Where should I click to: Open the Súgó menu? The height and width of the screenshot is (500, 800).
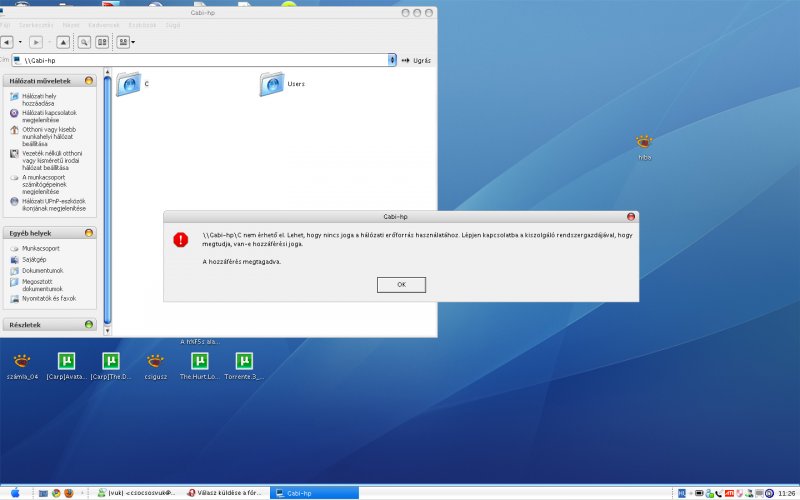click(x=172, y=25)
